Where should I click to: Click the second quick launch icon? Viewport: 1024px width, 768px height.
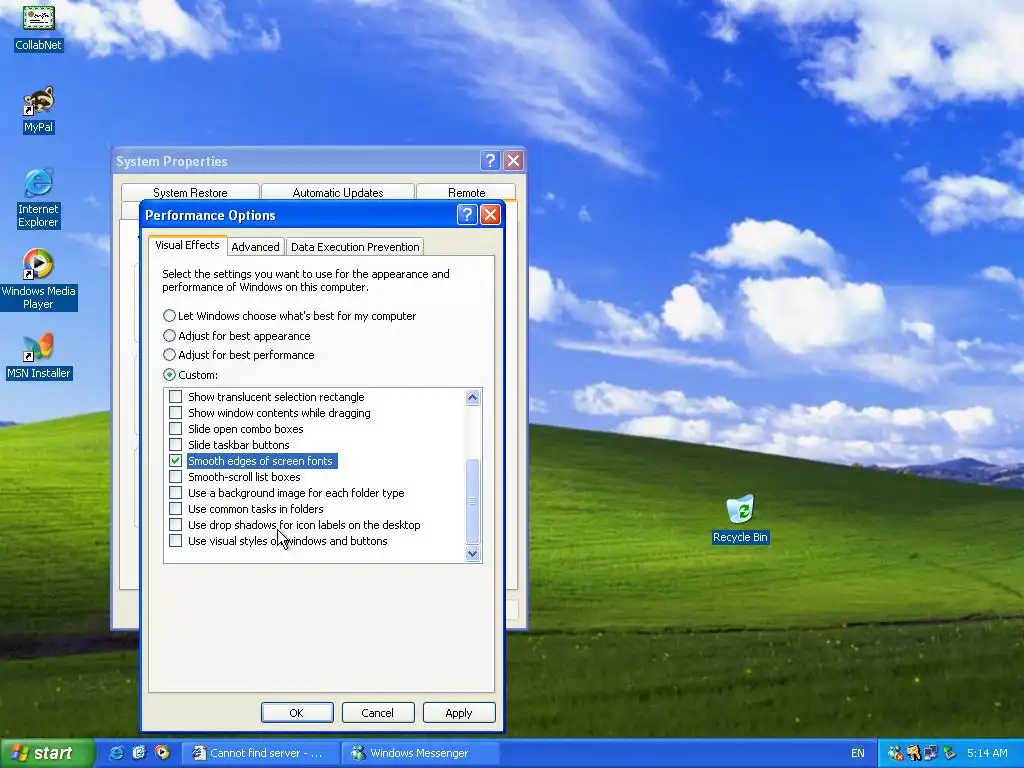tap(139, 753)
